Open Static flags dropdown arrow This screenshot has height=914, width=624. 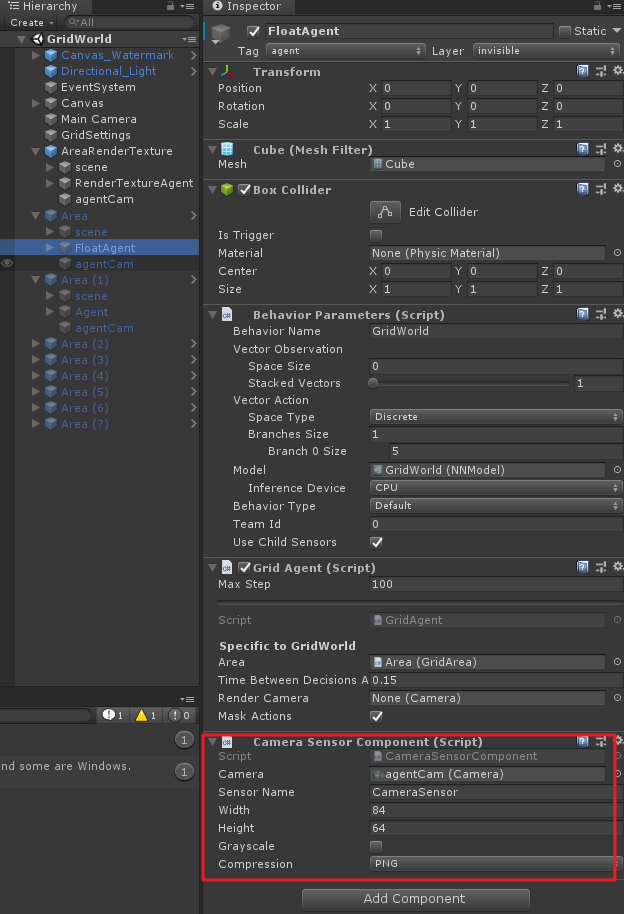pos(617,31)
